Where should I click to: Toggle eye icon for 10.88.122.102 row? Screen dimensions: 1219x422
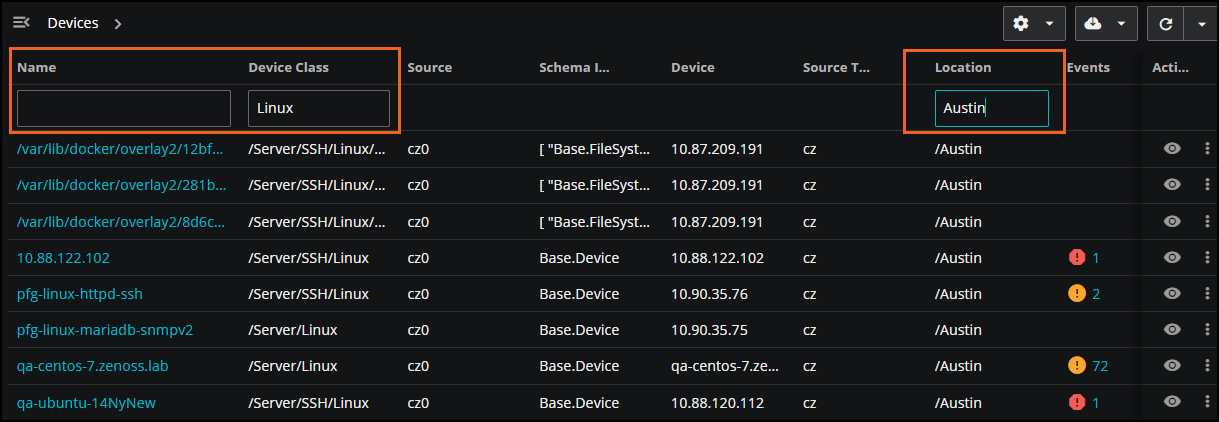pos(1173,258)
